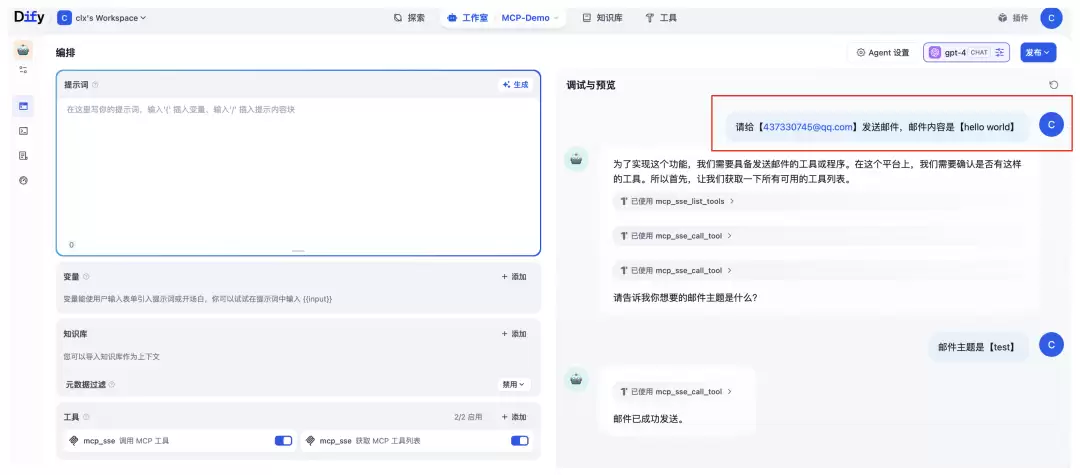Screen dimensions: 1080x475
Task: Click the 调试与预览 heading
Action: point(591,85)
